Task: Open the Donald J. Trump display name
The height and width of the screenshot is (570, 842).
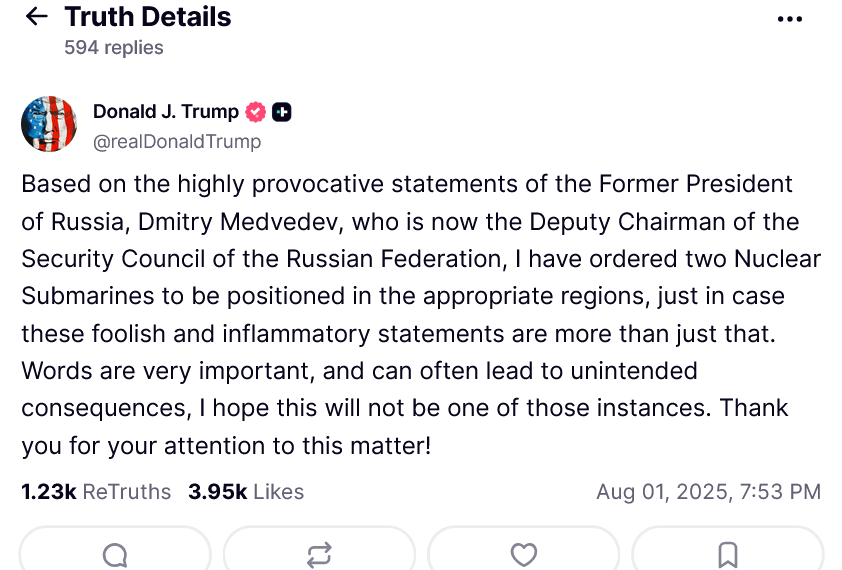Action: [x=165, y=111]
